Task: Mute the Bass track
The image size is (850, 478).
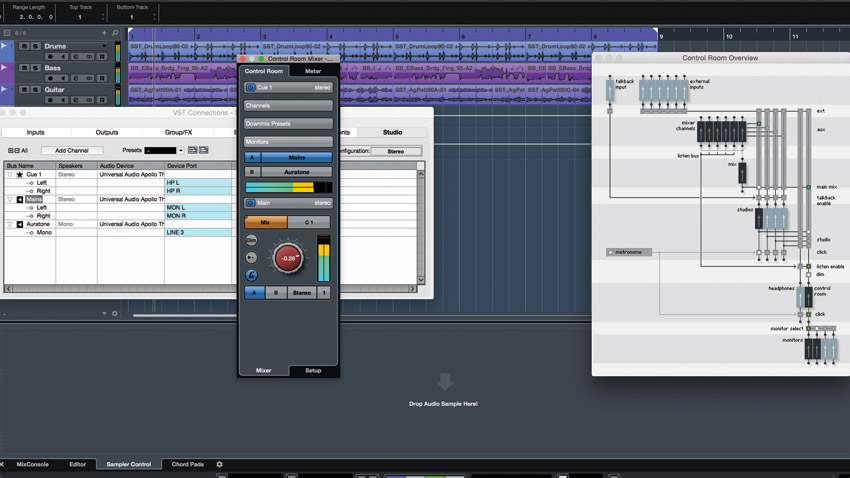Action: coord(24,68)
